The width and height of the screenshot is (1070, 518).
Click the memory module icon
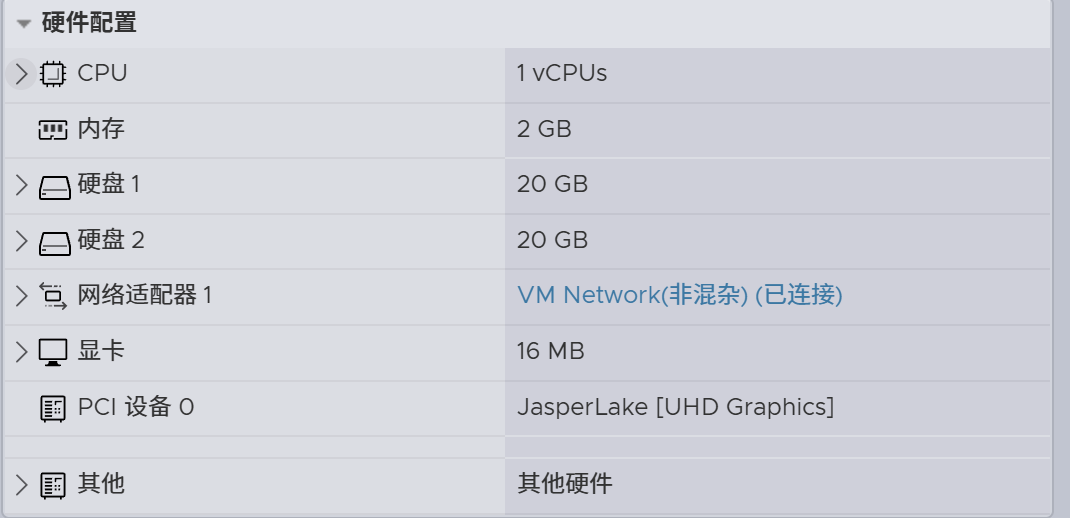[x=53, y=130]
